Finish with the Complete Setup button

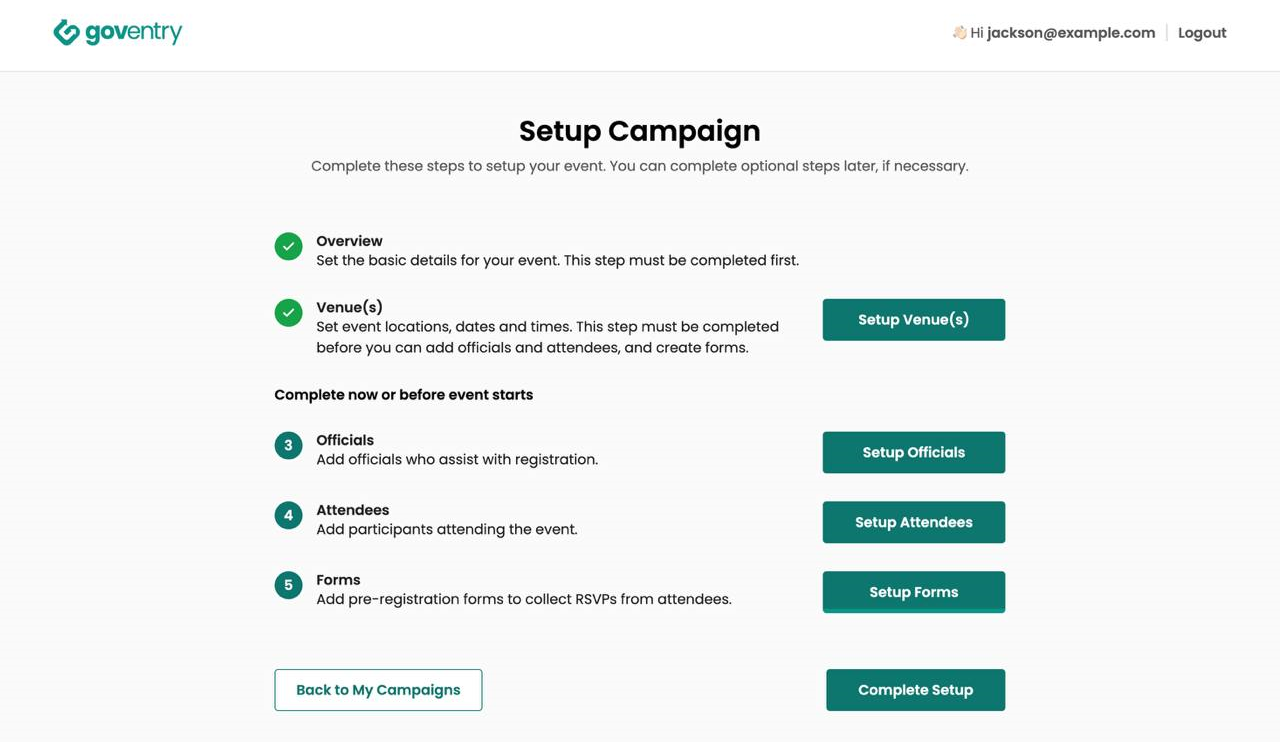(x=916, y=690)
